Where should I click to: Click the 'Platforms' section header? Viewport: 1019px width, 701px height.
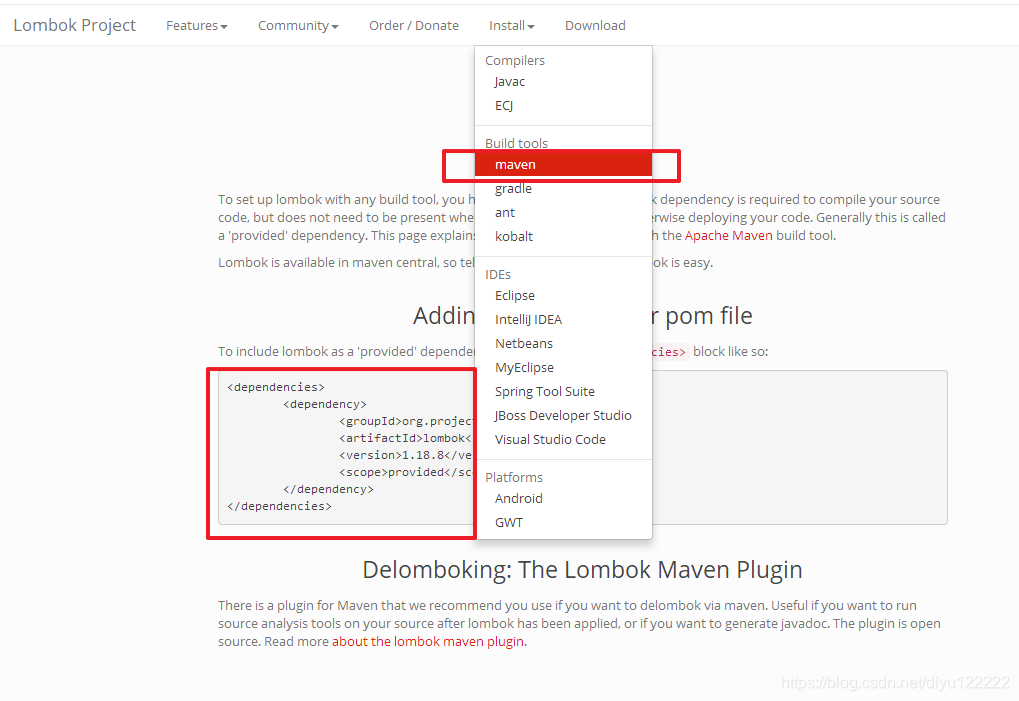coord(513,478)
